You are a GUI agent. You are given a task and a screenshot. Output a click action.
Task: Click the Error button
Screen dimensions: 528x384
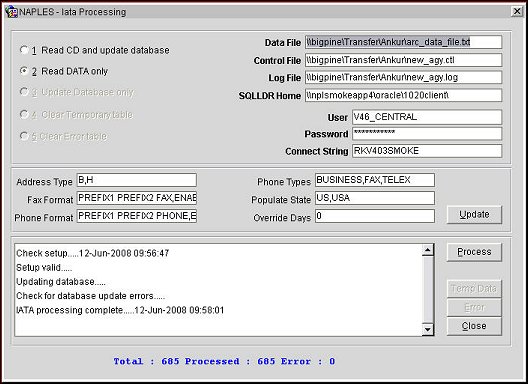coord(474,307)
